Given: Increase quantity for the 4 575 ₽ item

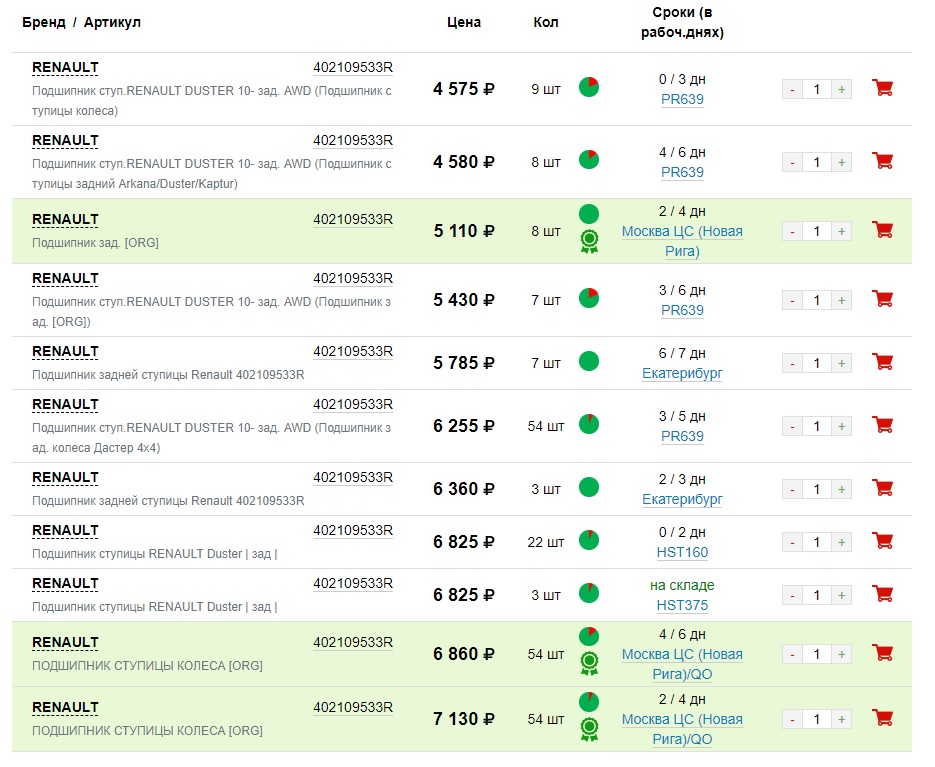Looking at the screenshot, I should coord(841,89).
